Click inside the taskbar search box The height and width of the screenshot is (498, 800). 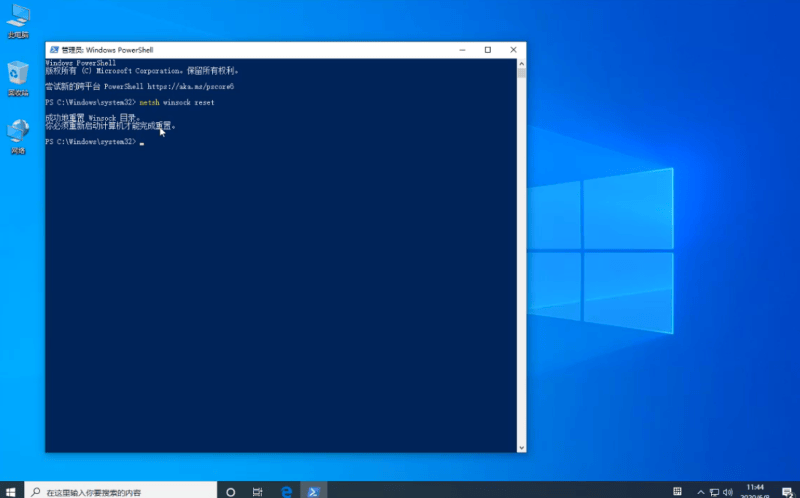[120, 491]
